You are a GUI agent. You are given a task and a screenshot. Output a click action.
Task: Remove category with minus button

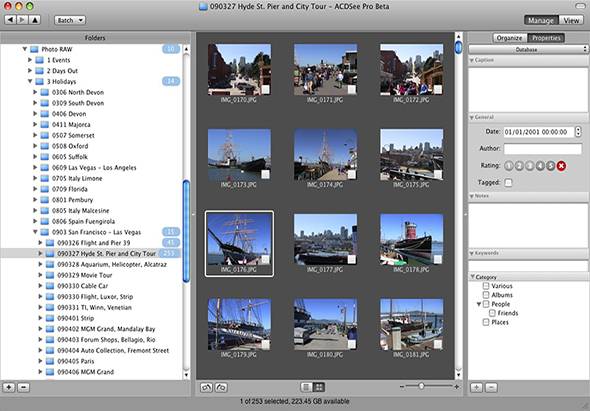491,387
